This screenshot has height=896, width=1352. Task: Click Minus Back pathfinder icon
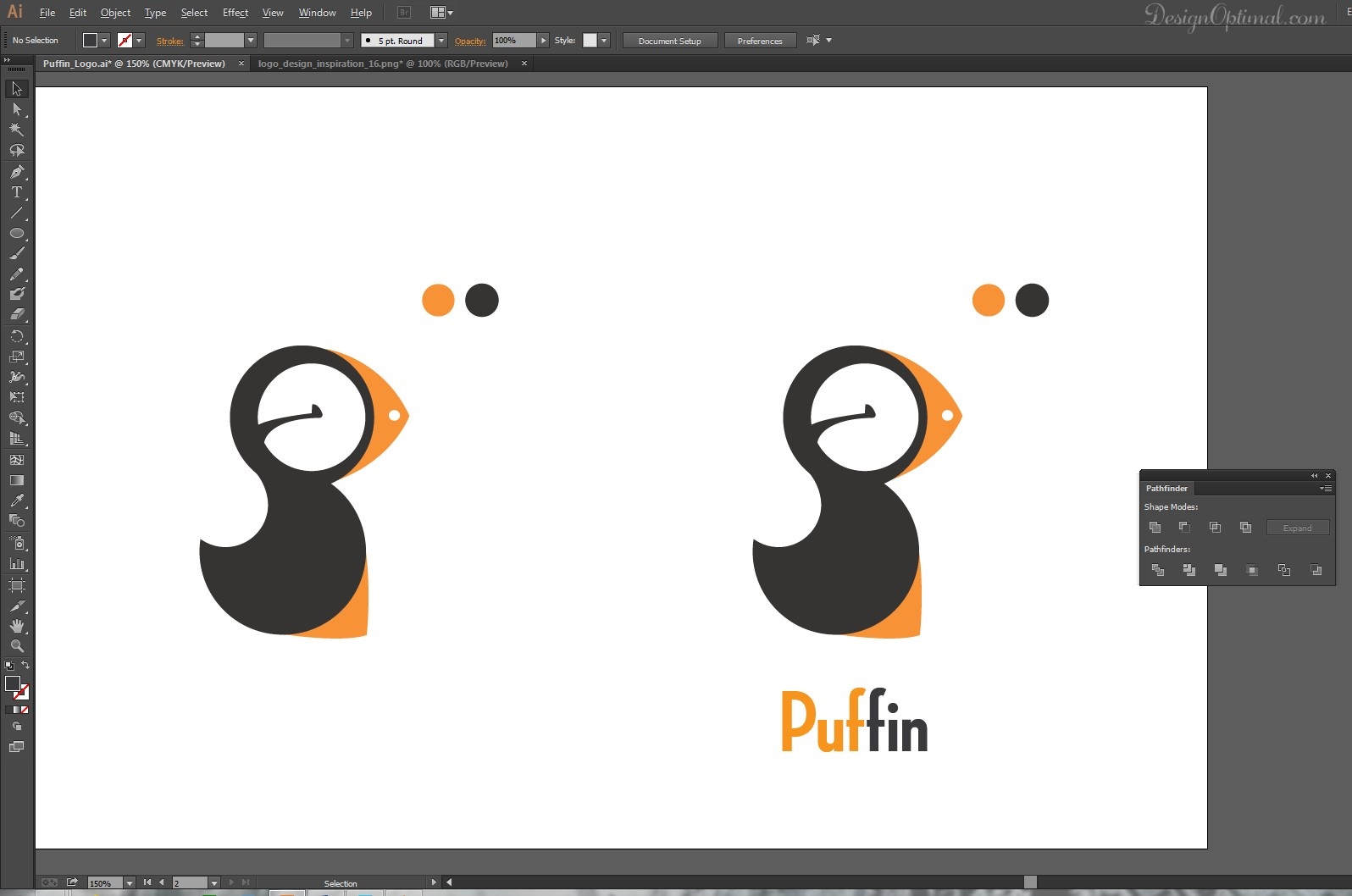1316,570
